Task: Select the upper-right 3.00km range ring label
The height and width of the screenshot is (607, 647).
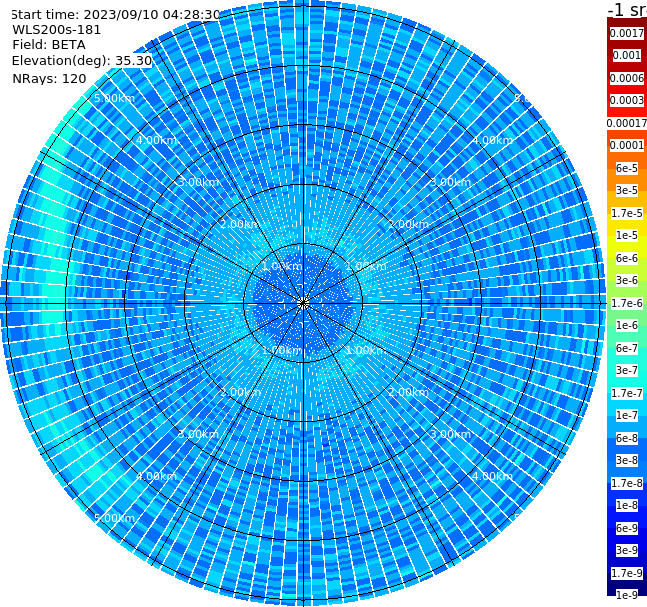Action: point(450,182)
